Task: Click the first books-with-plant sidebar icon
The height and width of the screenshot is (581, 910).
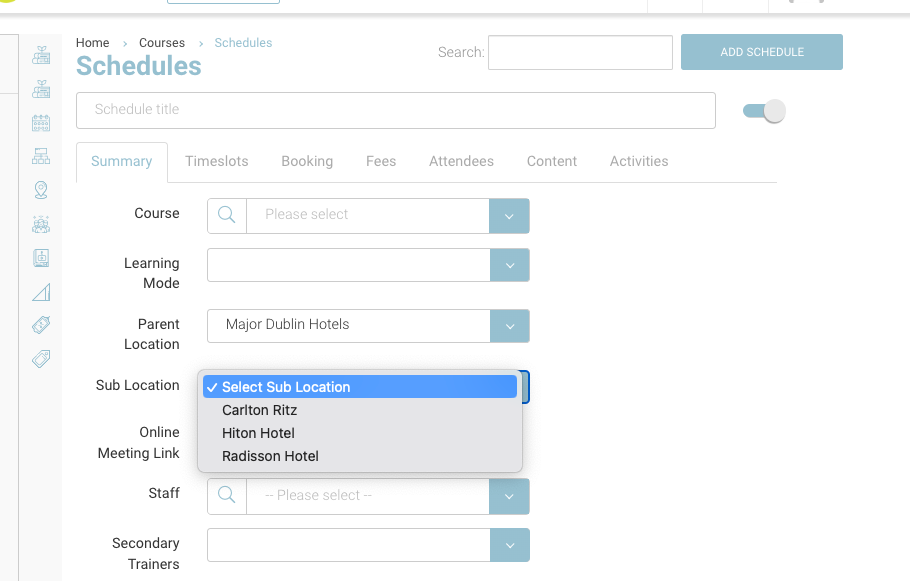Action: point(41,55)
